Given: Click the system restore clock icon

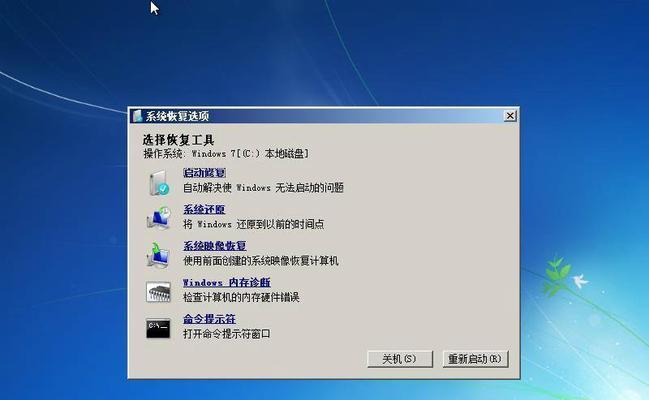Looking at the screenshot, I should (159, 218).
